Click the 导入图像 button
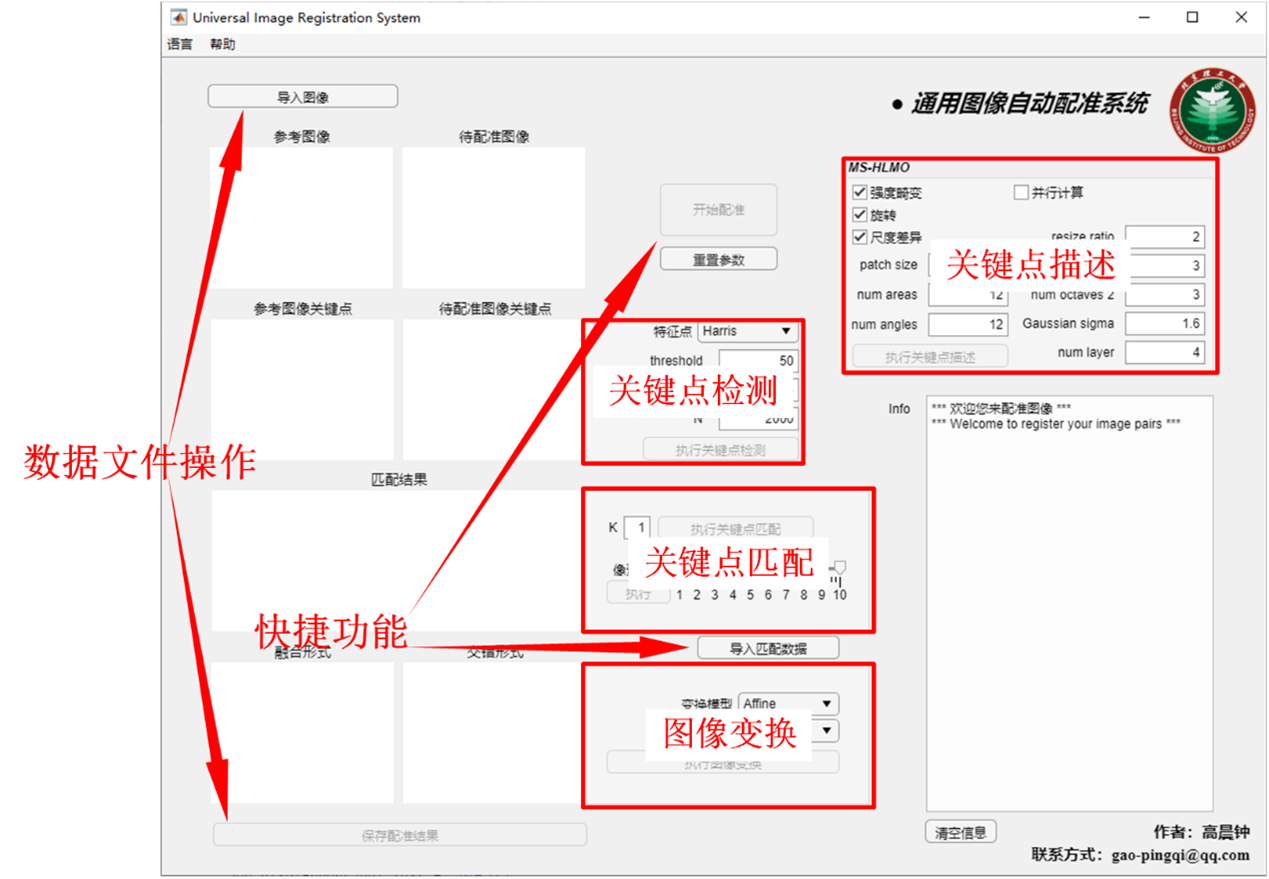This screenshot has height=879, width=1269. tap(302, 97)
